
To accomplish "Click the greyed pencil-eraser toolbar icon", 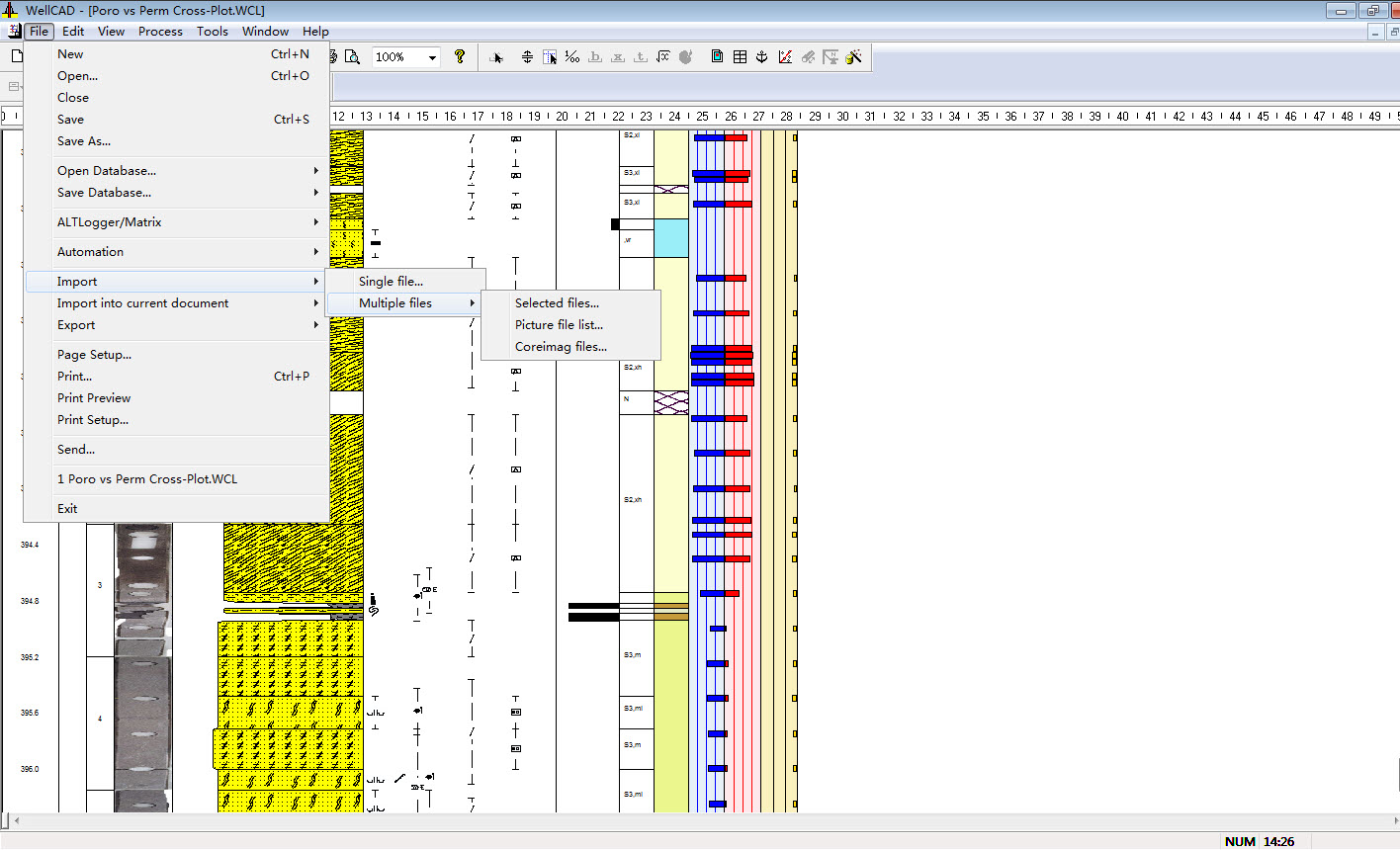I will pyautogui.click(x=808, y=57).
